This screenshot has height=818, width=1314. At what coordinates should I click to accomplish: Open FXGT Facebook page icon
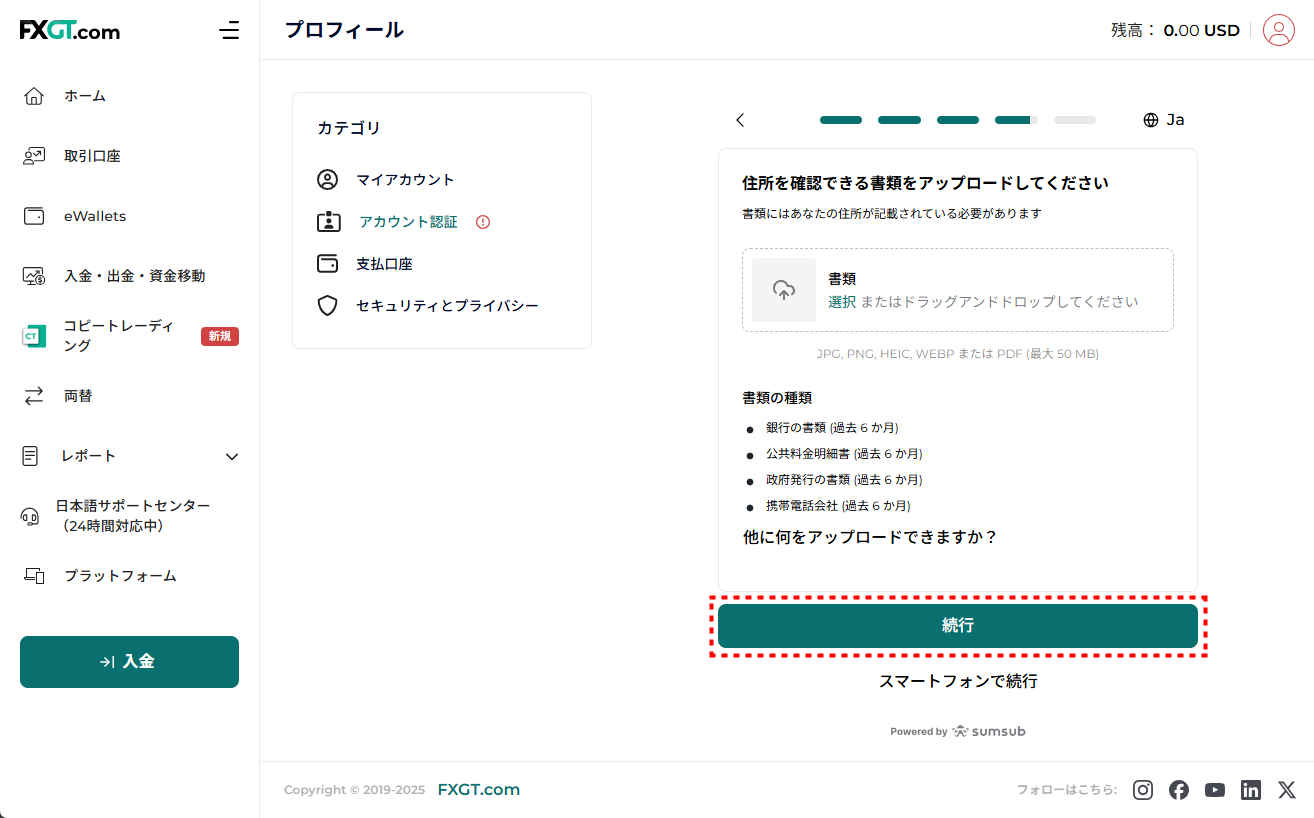point(1179,790)
